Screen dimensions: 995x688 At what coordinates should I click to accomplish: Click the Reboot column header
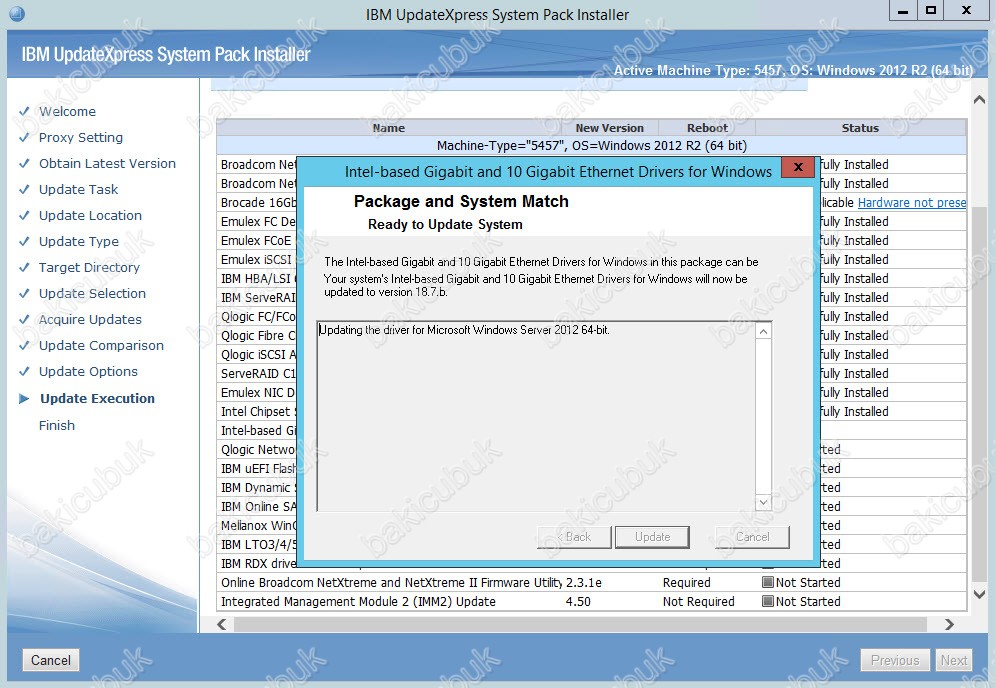point(708,128)
